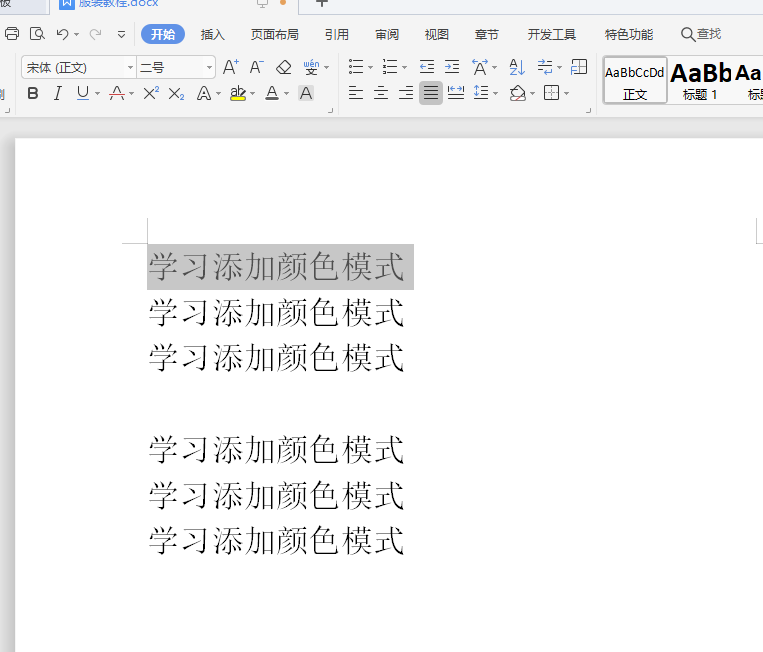Center align text
This screenshot has width=763, height=652.
tap(381, 92)
